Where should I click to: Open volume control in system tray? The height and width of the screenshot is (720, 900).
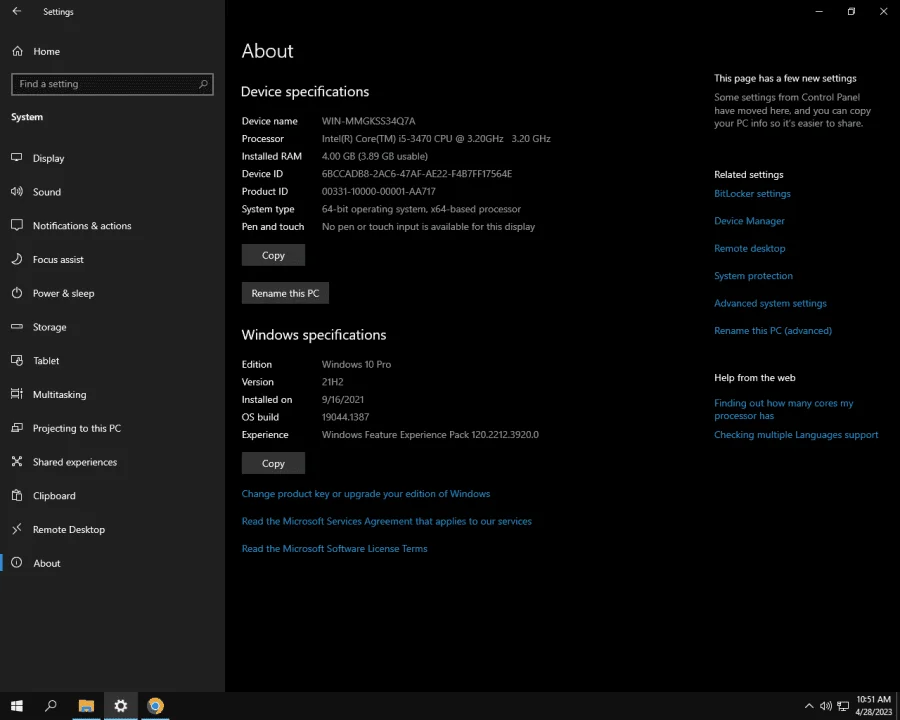point(825,706)
